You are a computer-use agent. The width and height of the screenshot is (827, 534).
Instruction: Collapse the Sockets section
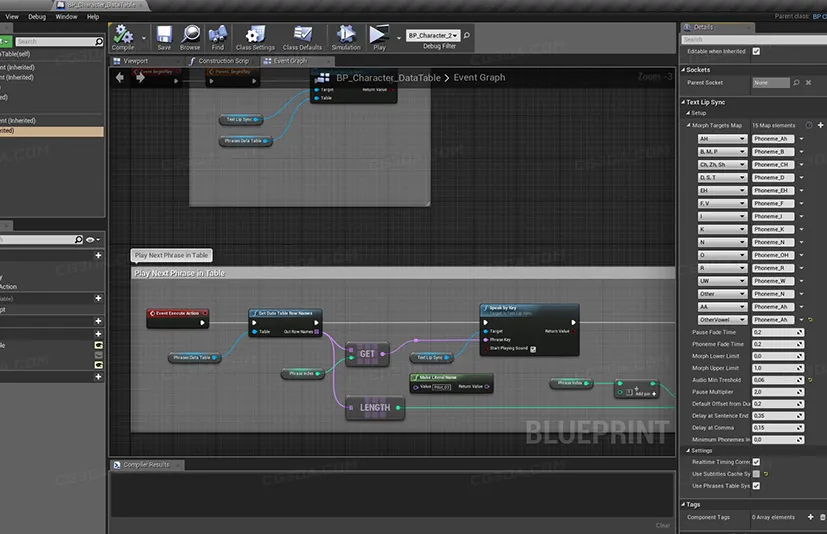pyautogui.click(x=683, y=70)
